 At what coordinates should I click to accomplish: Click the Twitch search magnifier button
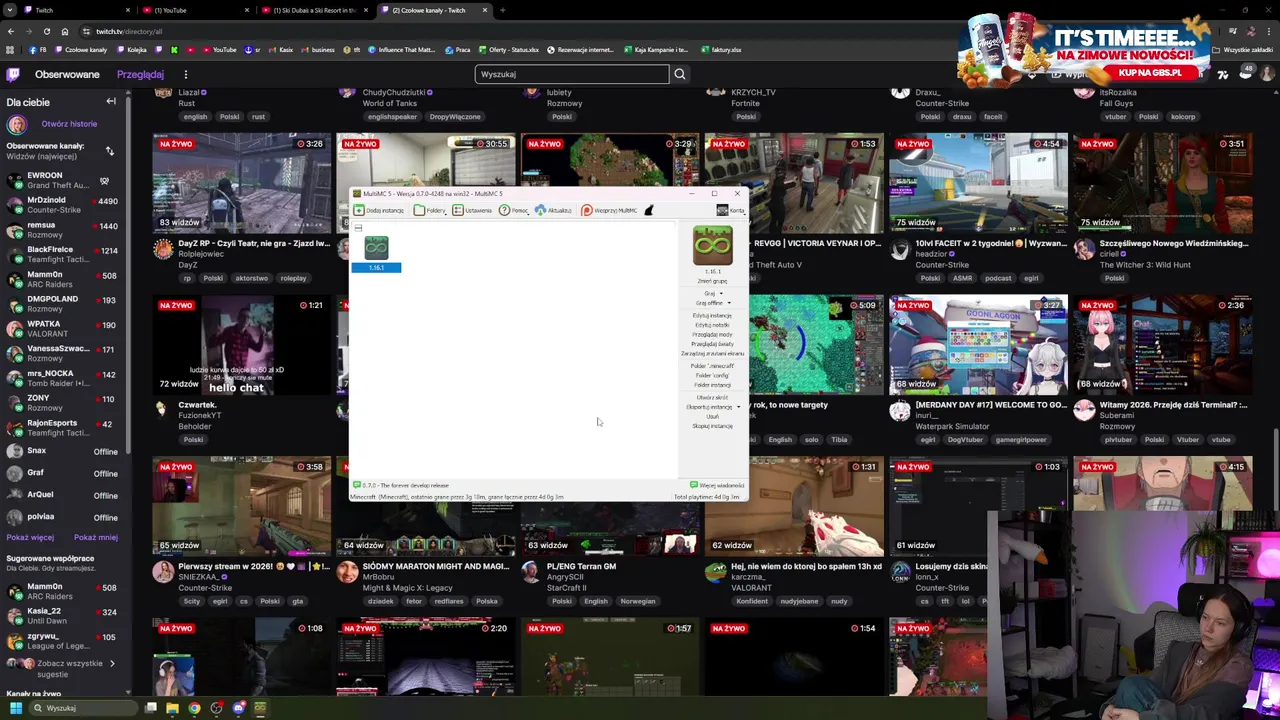(679, 74)
